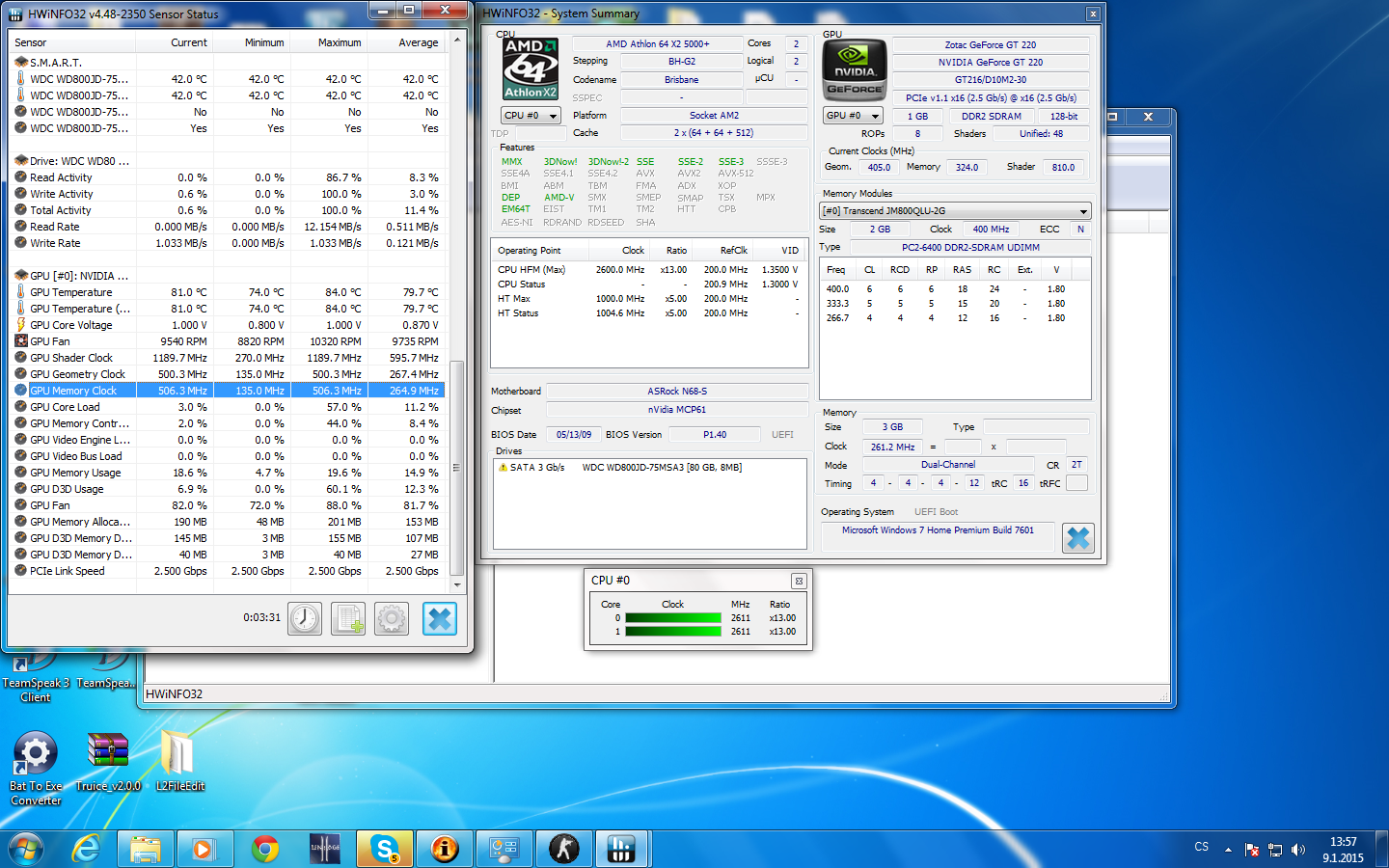Click the GPU Core Voltage bolt icon

pos(20,324)
